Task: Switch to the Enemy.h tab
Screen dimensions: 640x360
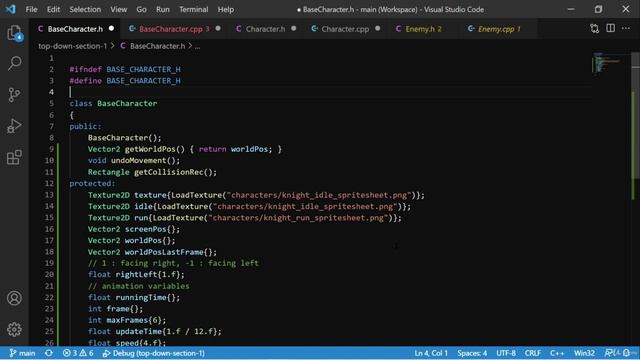Action: (423, 29)
